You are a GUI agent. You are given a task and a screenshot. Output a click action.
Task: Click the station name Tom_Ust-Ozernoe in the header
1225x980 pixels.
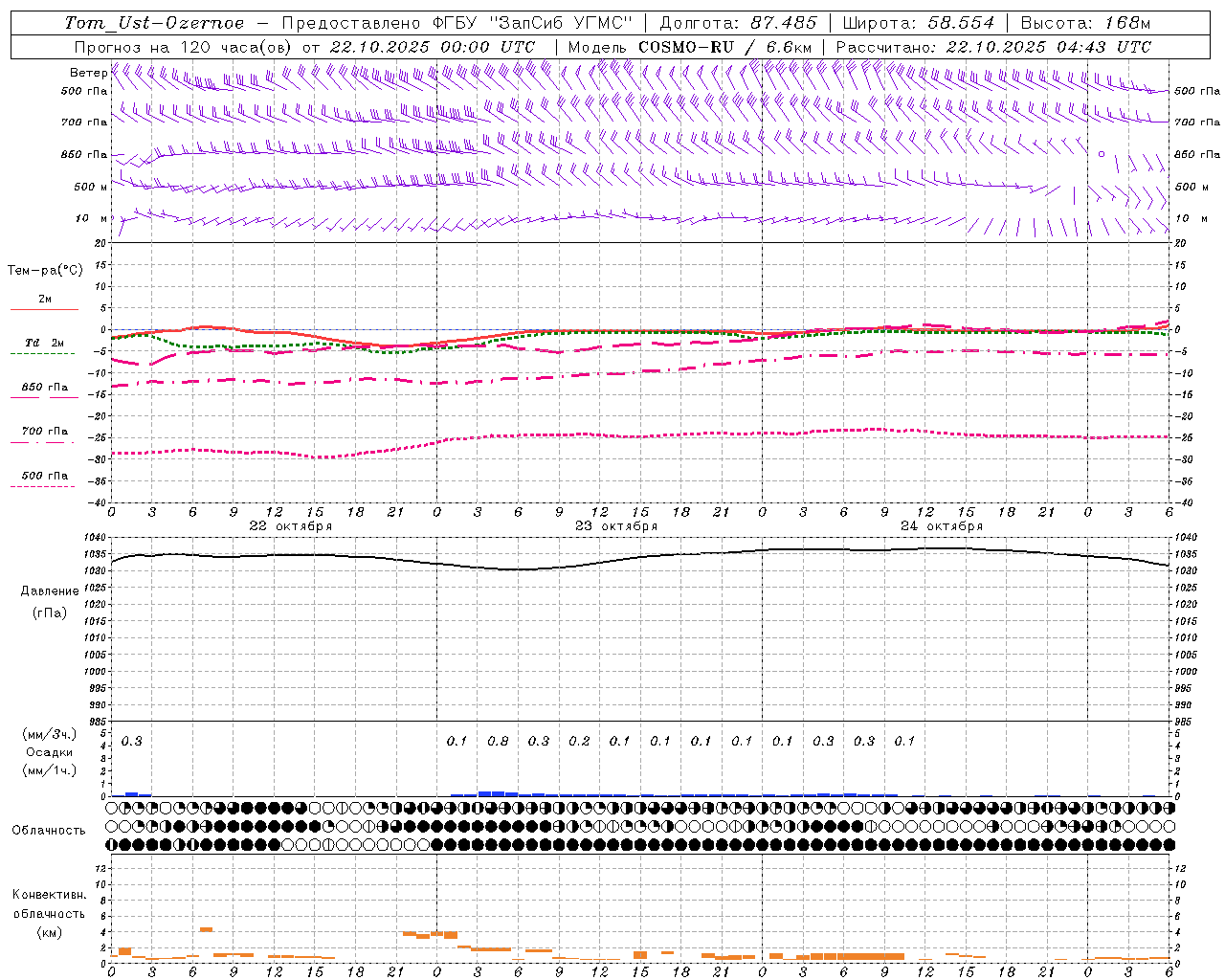click(x=154, y=23)
